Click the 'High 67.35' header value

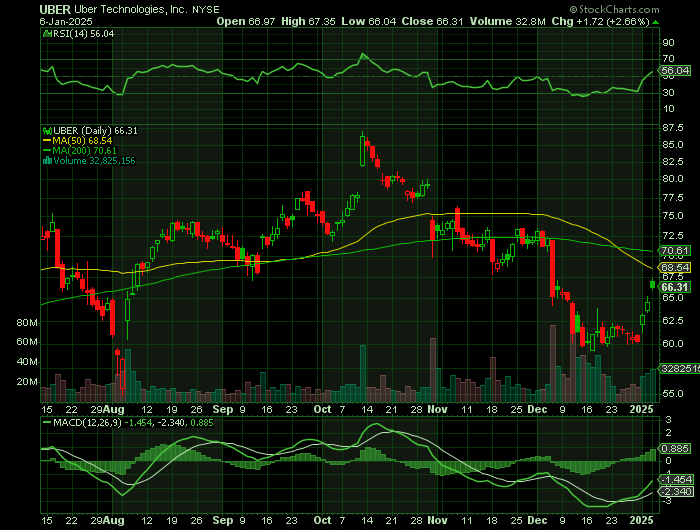(x=308, y=21)
